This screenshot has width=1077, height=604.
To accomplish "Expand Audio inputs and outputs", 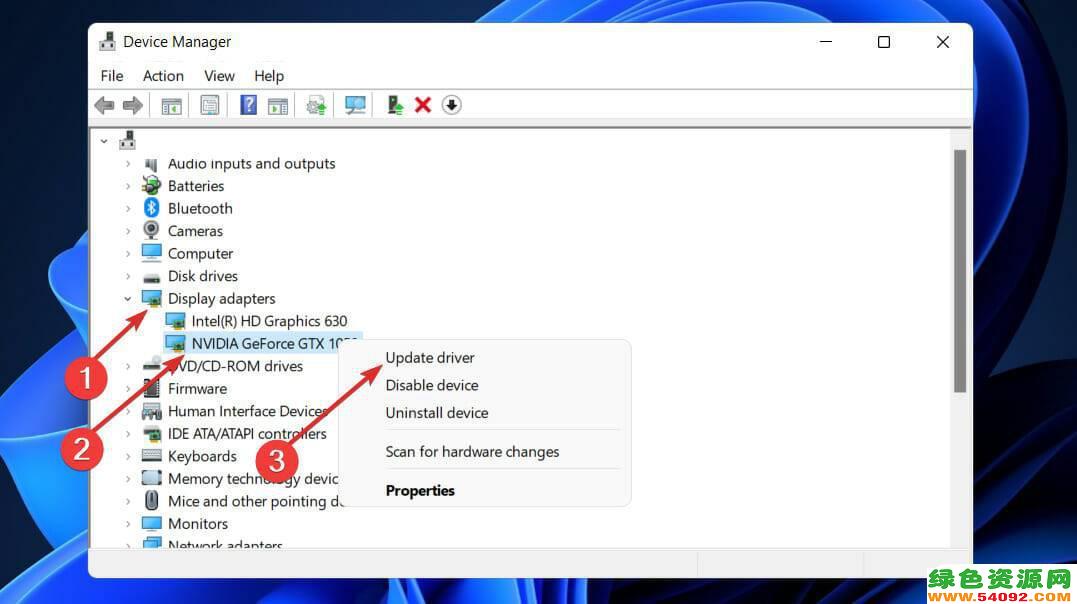I will [x=128, y=164].
